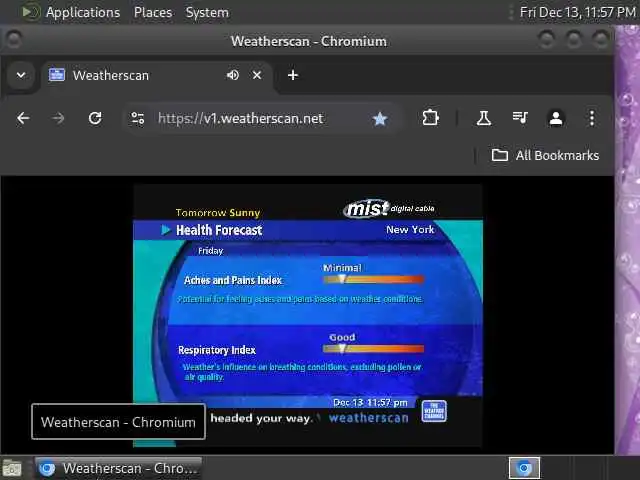Click the Health Forecast play triangle
Image resolution: width=640 pixels, height=480 pixels.
point(165,230)
